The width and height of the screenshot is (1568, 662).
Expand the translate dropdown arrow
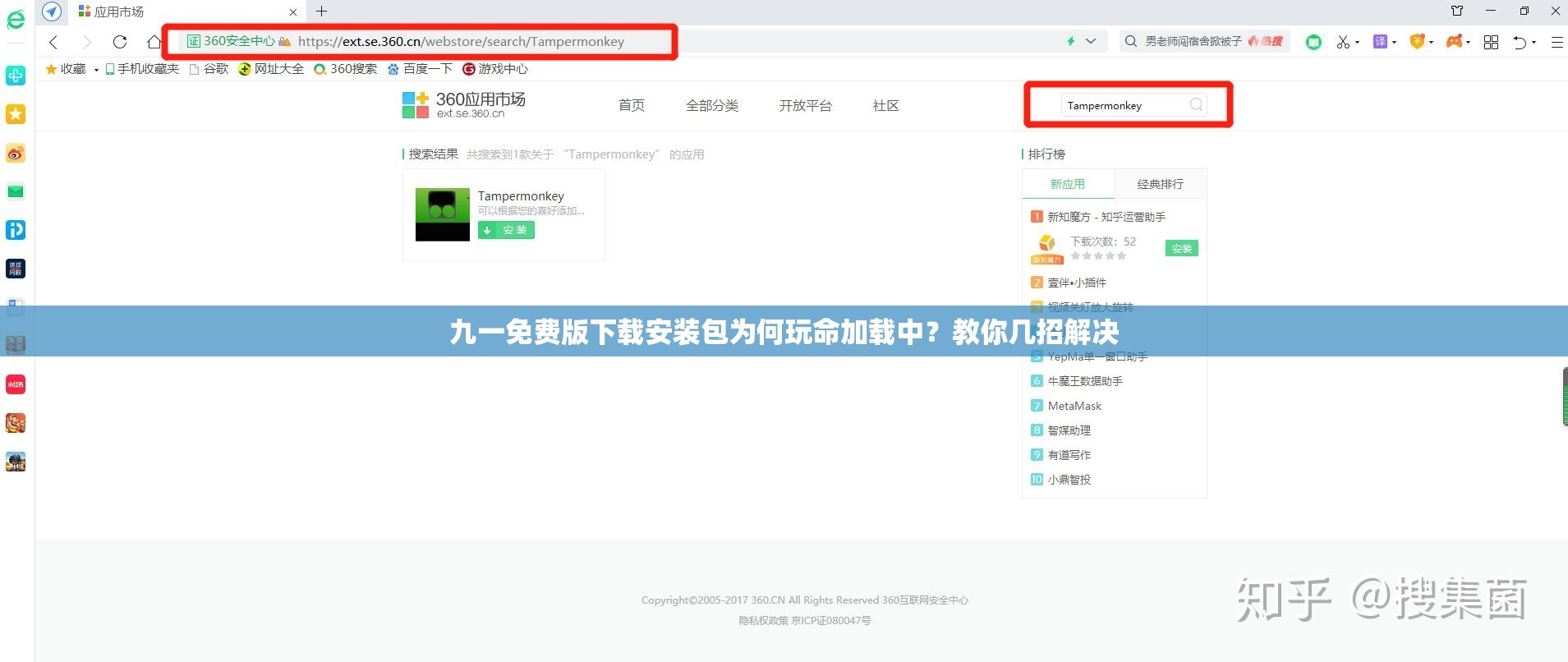click(x=1395, y=42)
